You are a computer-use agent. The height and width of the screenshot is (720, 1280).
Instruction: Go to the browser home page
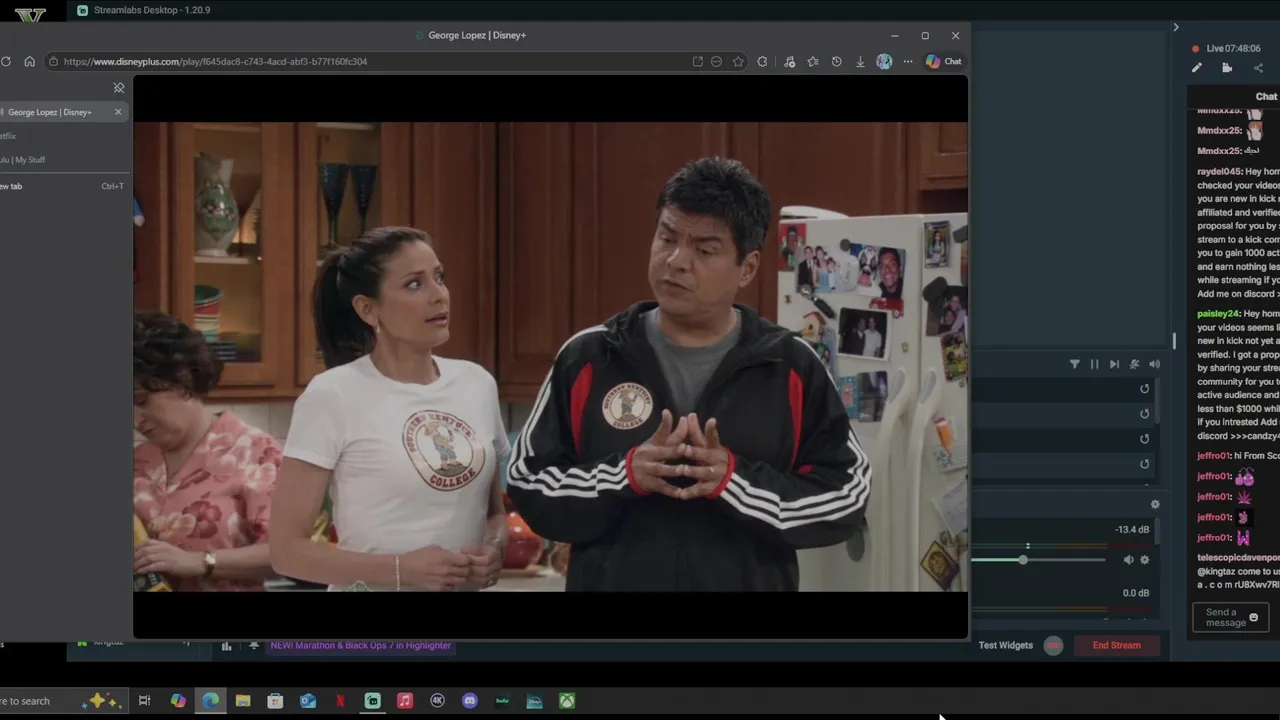pyautogui.click(x=29, y=61)
